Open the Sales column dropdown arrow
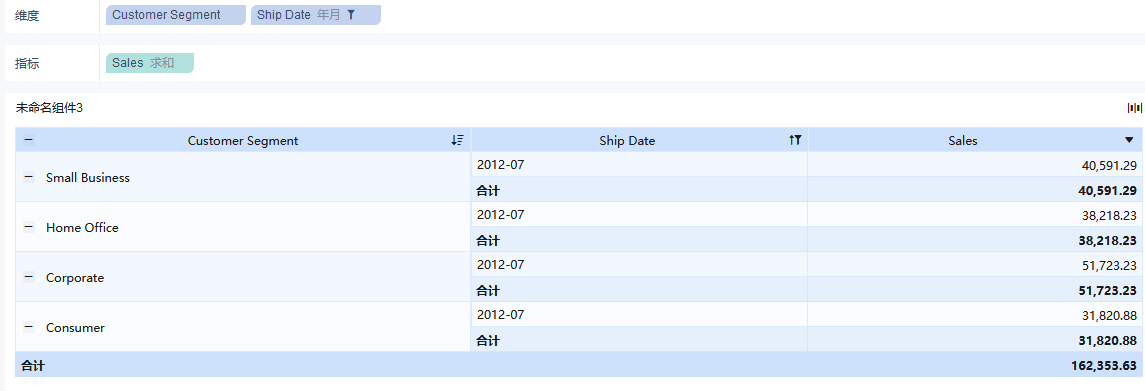Viewport: 1145px width, 391px height. pos(1129,140)
